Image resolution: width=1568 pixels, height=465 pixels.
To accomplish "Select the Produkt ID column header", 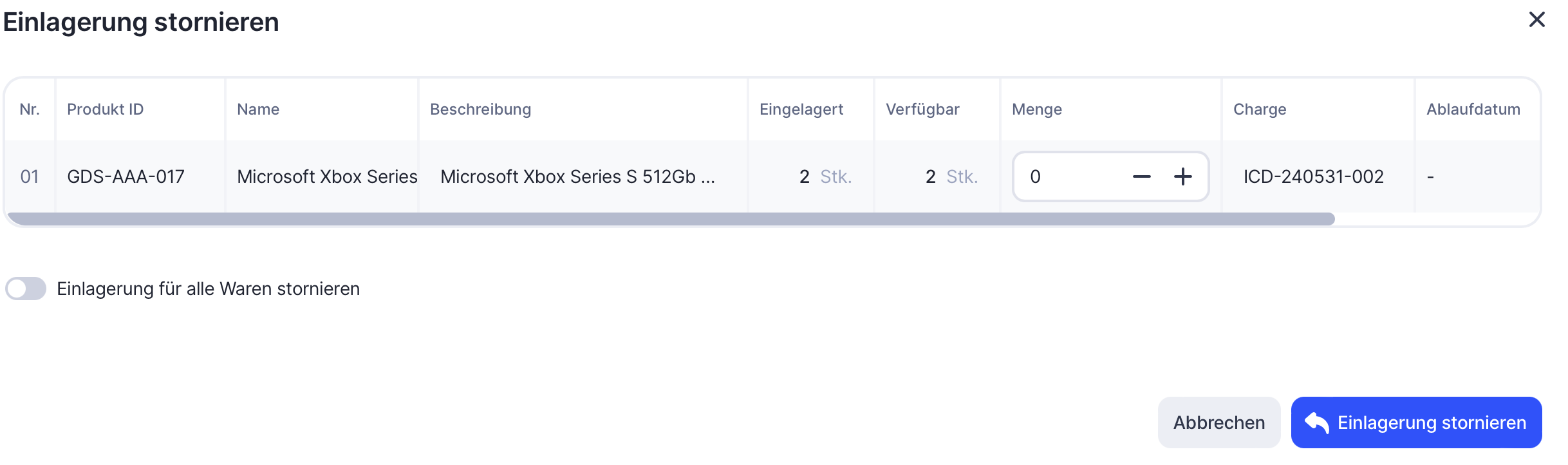I will click(106, 109).
